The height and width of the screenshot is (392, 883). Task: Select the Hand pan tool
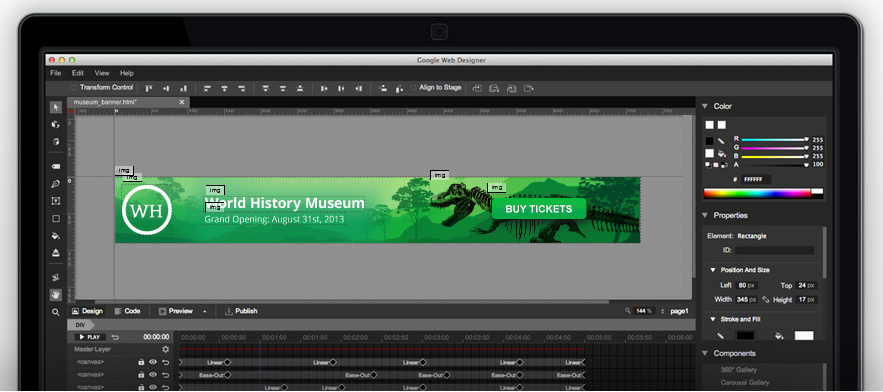coord(55,295)
